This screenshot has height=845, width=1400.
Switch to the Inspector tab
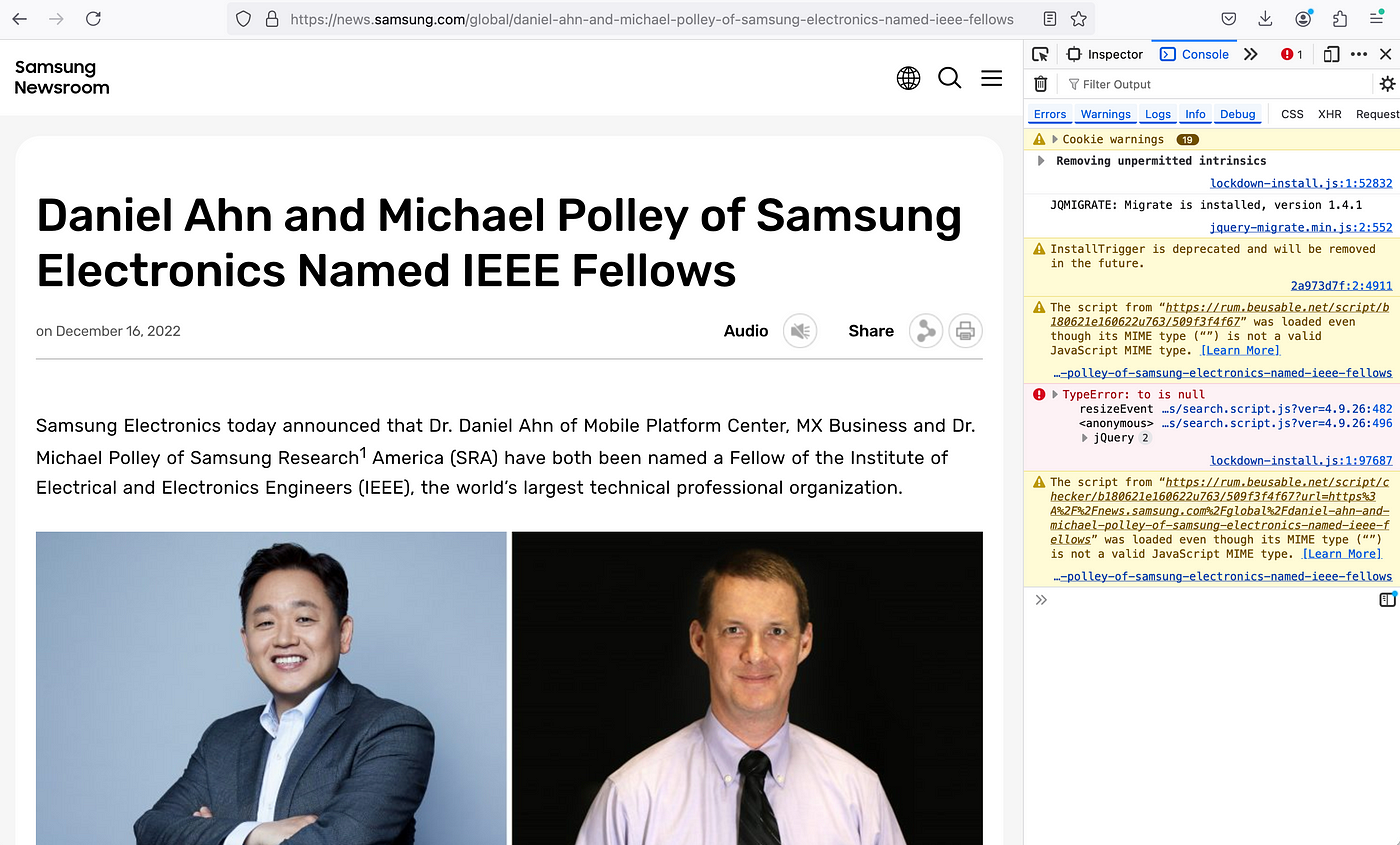[1105, 54]
